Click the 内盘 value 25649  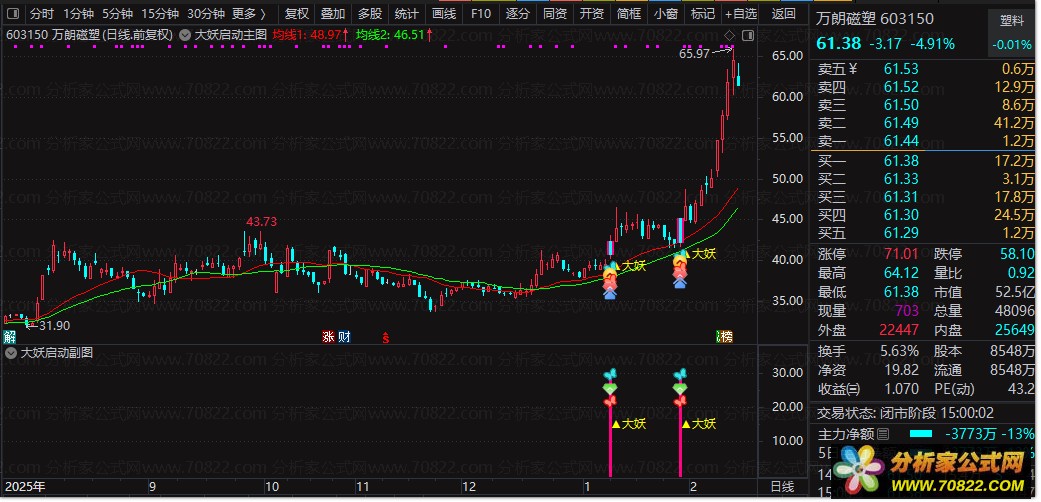coord(1014,330)
